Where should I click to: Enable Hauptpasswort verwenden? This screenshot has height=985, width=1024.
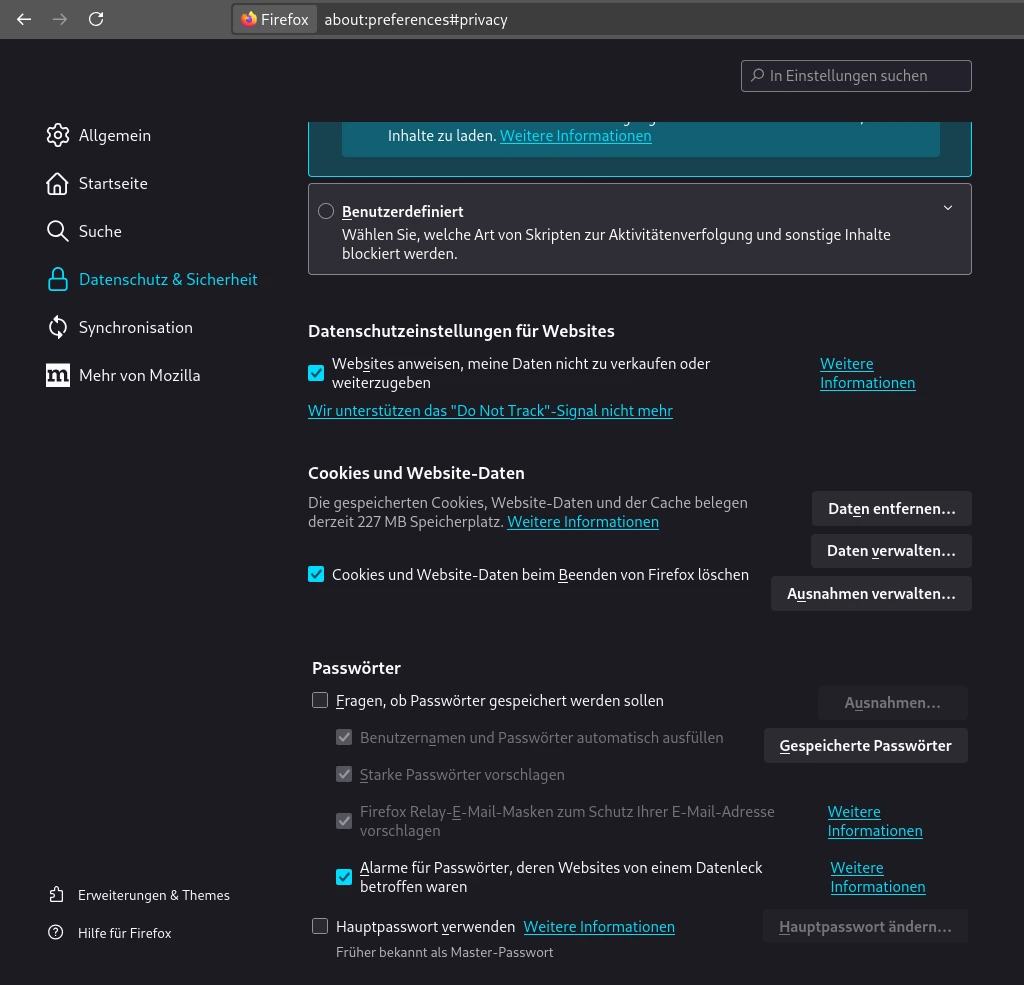(x=320, y=926)
